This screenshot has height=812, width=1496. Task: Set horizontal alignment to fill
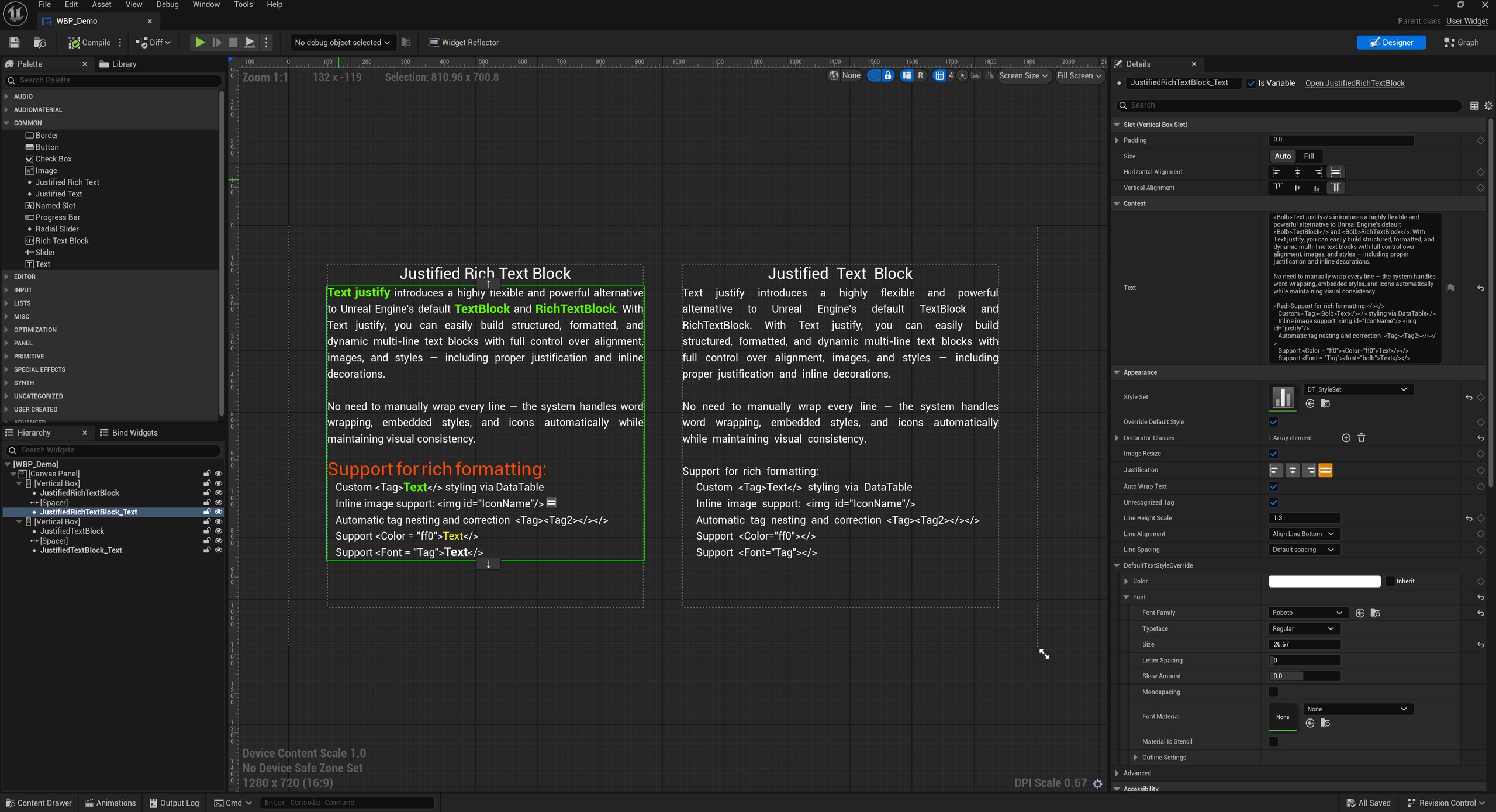point(1336,172)
